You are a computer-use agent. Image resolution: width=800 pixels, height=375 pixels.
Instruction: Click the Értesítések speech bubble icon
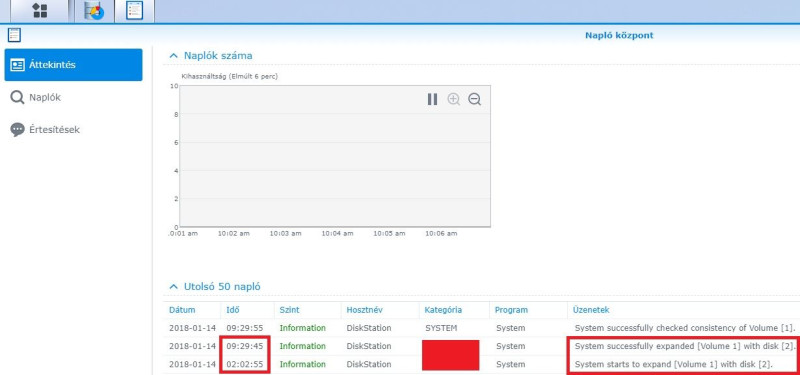tap(17, 130)
